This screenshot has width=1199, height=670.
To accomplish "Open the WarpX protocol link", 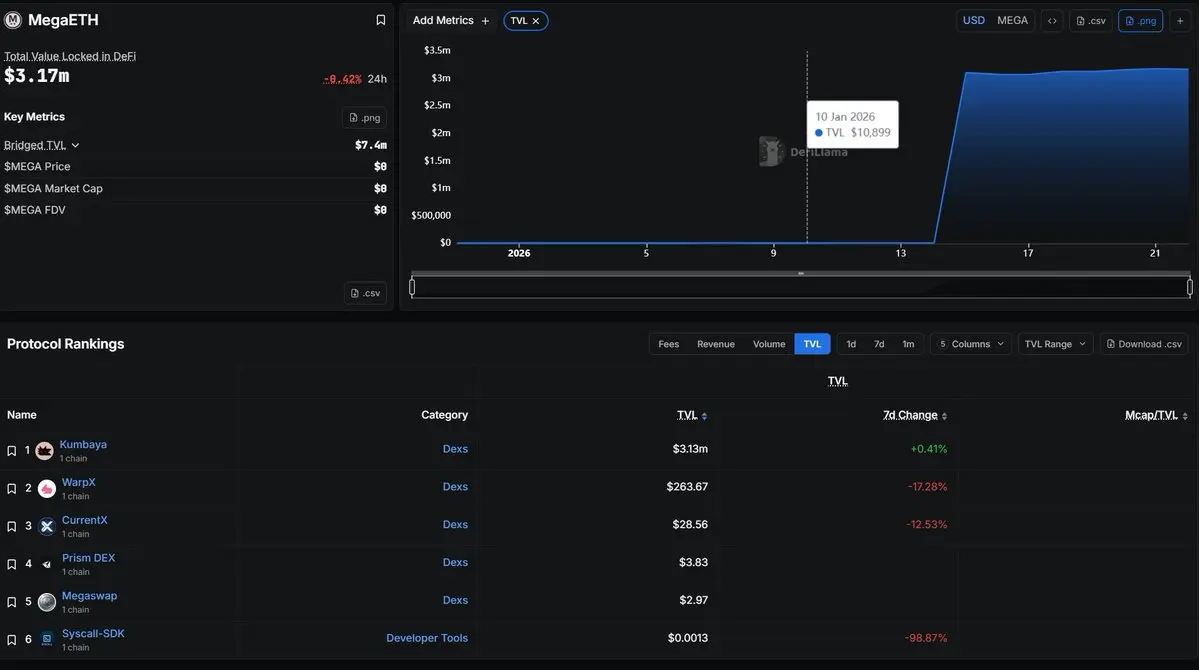I will (79, 483).
